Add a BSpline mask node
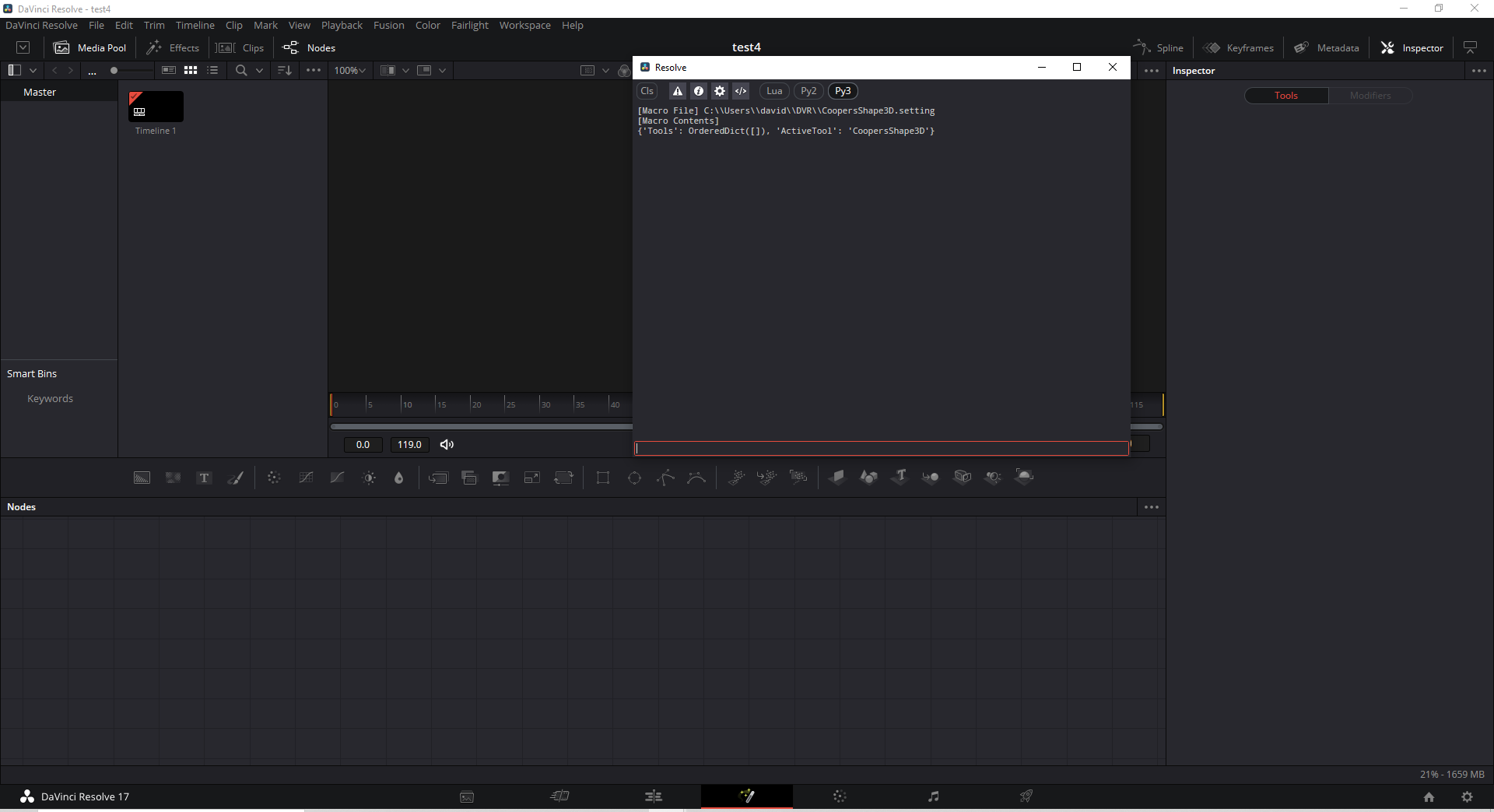The height and width of the screenshot is (812, 1494). 696,478
